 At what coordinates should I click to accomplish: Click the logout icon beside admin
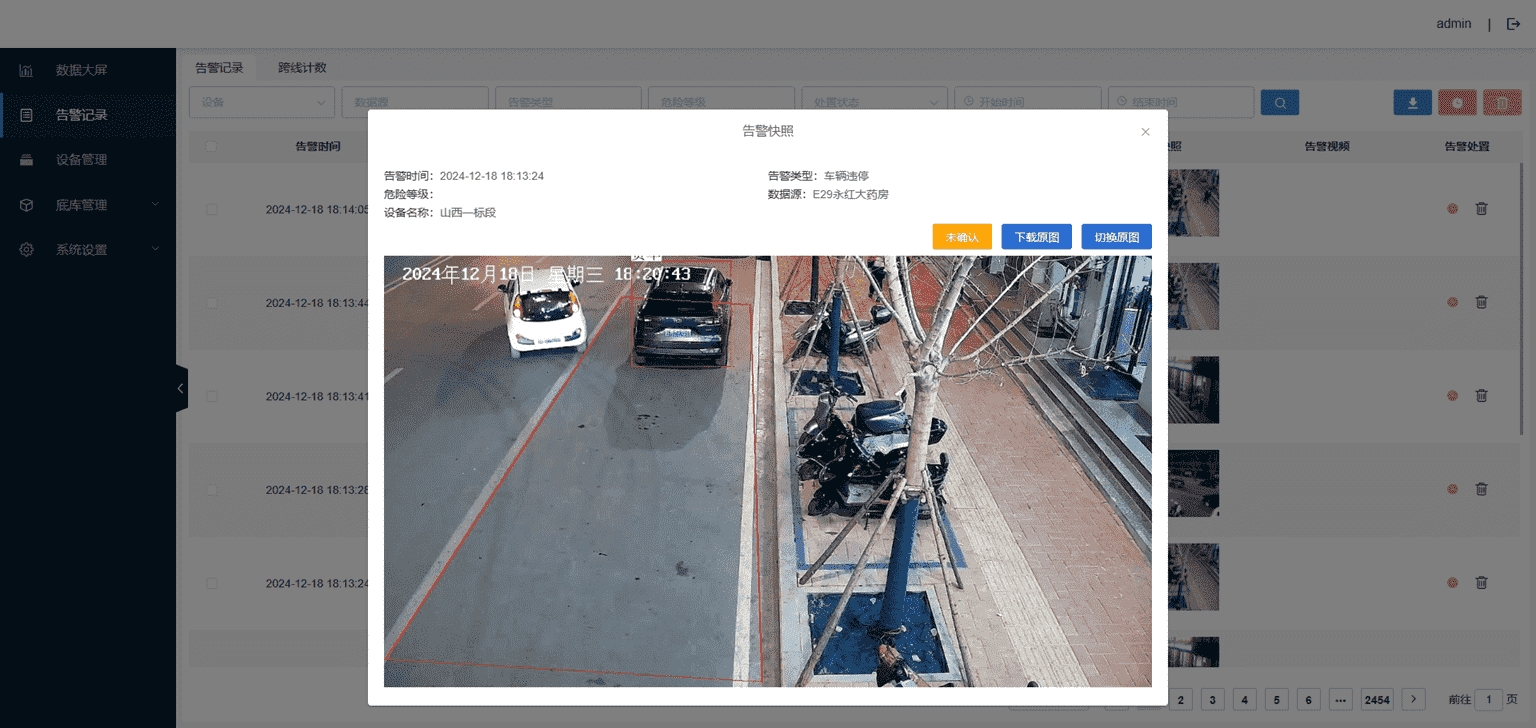click(x=1513, y=24)
